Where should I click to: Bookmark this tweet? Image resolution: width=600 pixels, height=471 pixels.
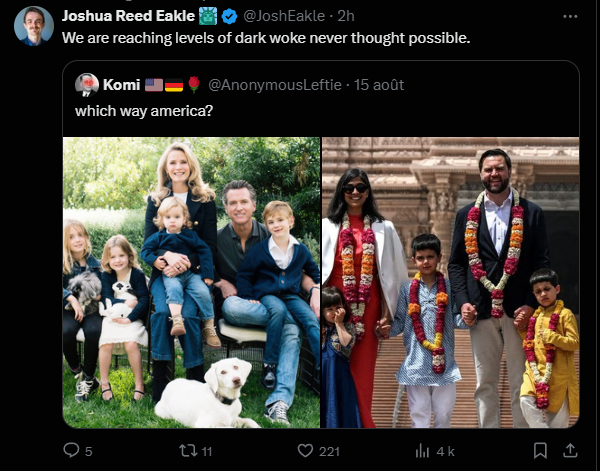pos(540,450)
